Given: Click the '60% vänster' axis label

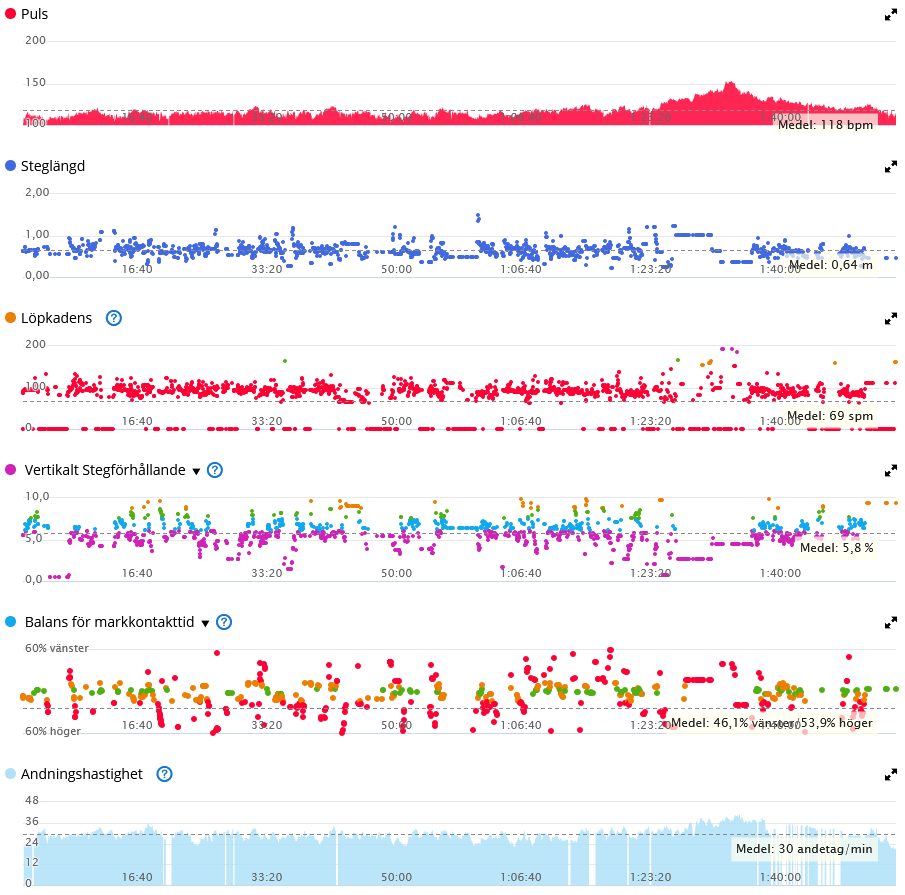Looking at the screenshot, I should point(57,648).
